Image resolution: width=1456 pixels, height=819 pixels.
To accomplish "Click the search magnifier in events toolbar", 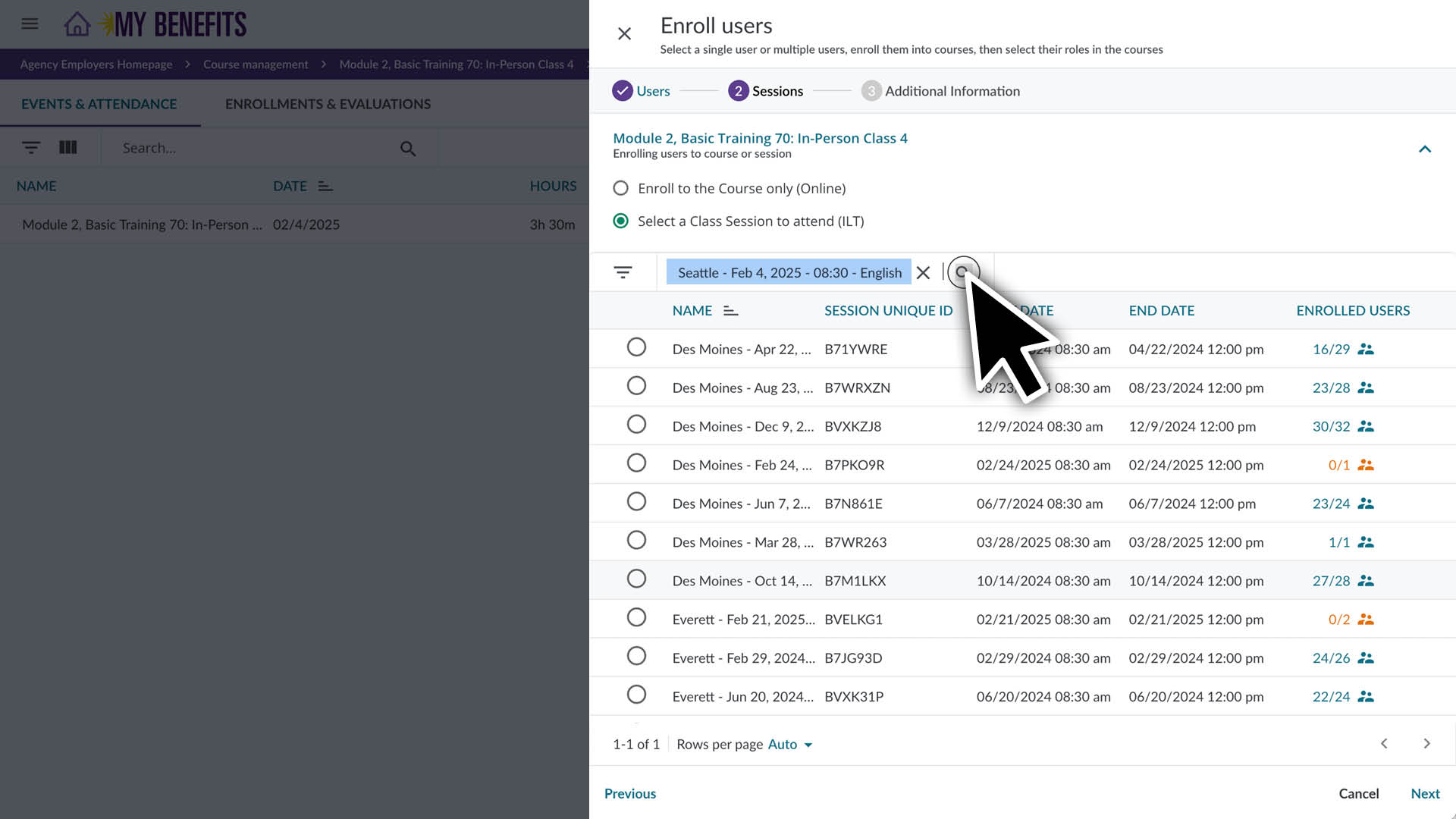I will coord(408,149).
